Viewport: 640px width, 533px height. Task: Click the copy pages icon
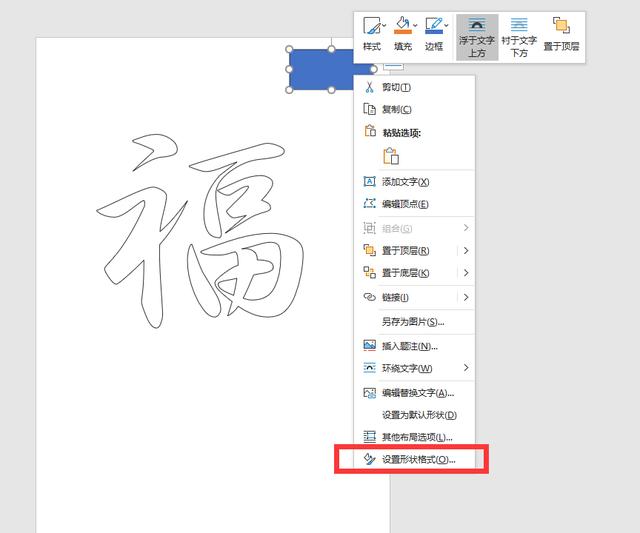(369, 109)
